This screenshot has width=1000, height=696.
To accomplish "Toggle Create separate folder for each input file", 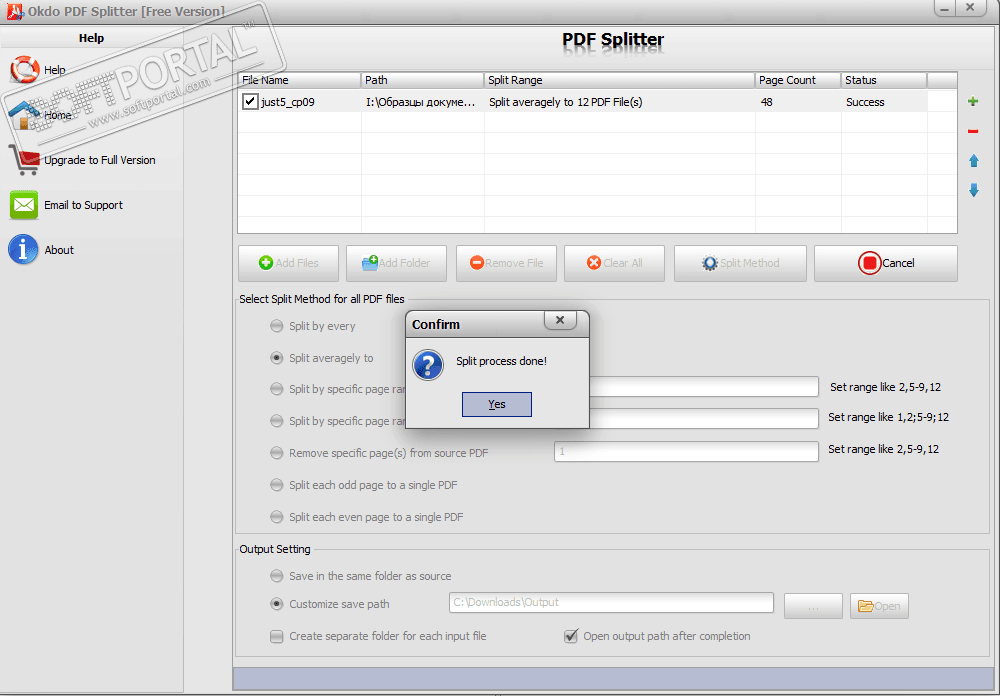I will pos(276,636).
